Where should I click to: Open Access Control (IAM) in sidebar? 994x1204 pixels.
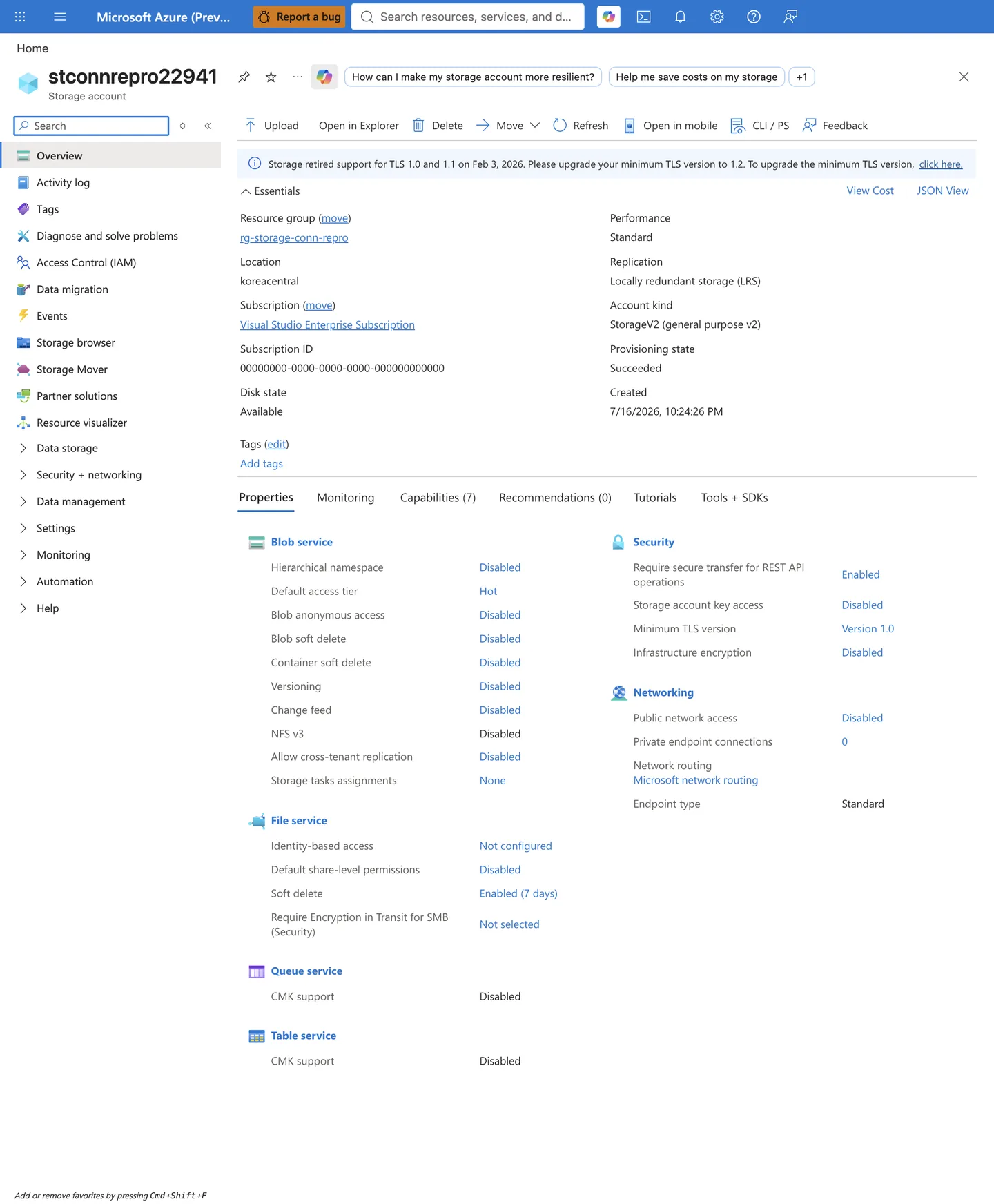(86, 262)
